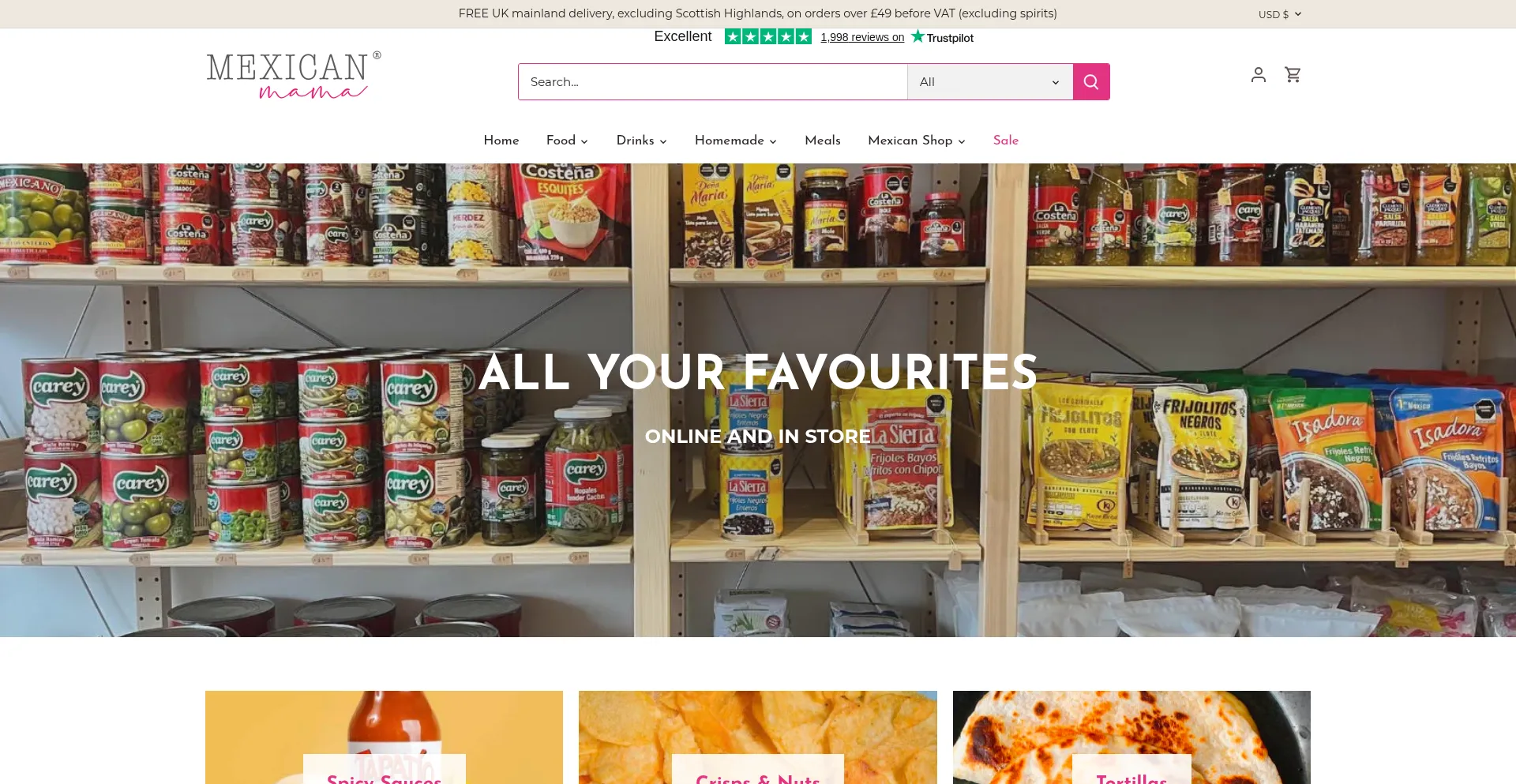Open the Meals menu item
The width and height of the screenshot is (1516, 784).
tap(823, 141)
